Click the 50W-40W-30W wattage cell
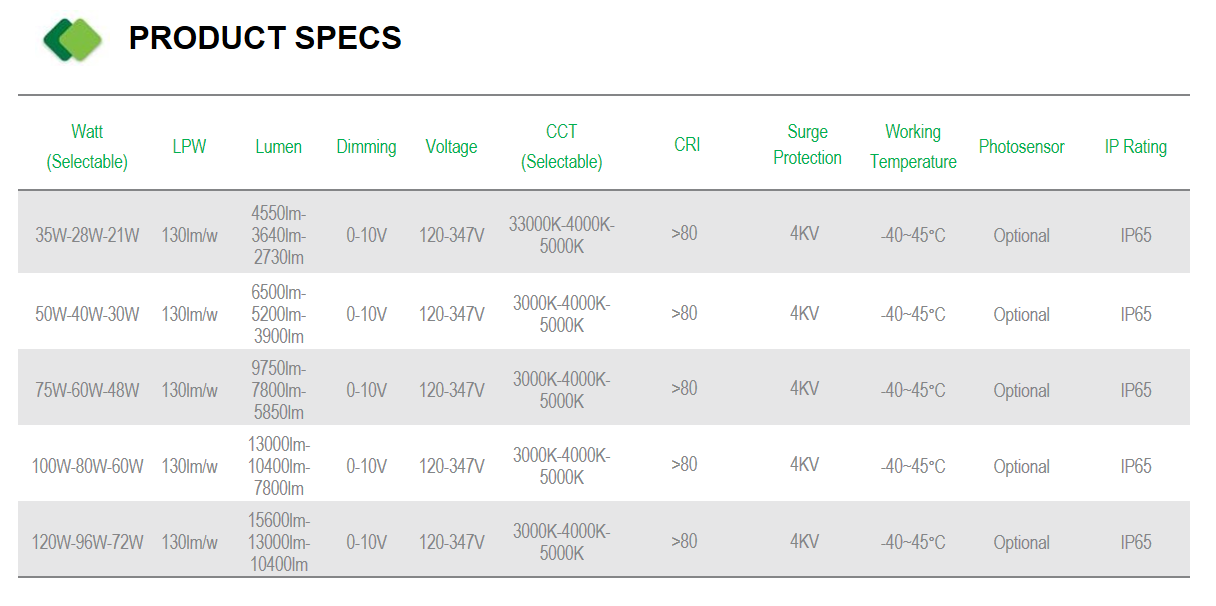 coord(87,314)
